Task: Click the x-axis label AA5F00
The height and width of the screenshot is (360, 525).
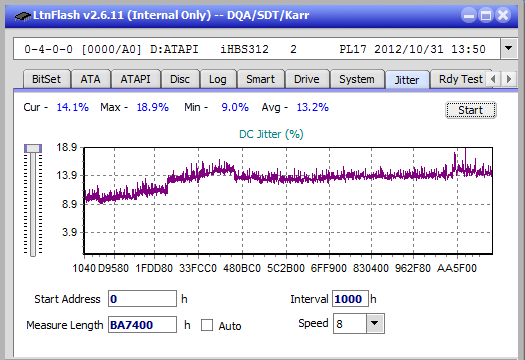Action: (457, 268)
